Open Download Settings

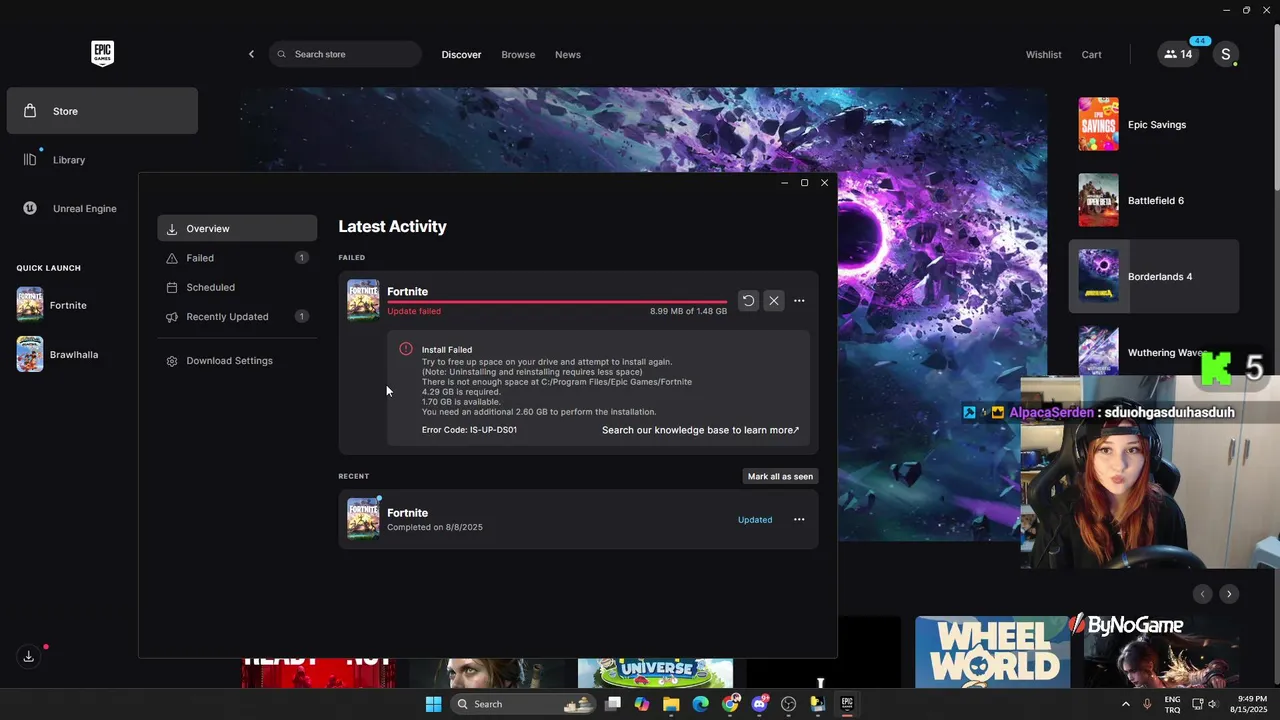[237, 361]
